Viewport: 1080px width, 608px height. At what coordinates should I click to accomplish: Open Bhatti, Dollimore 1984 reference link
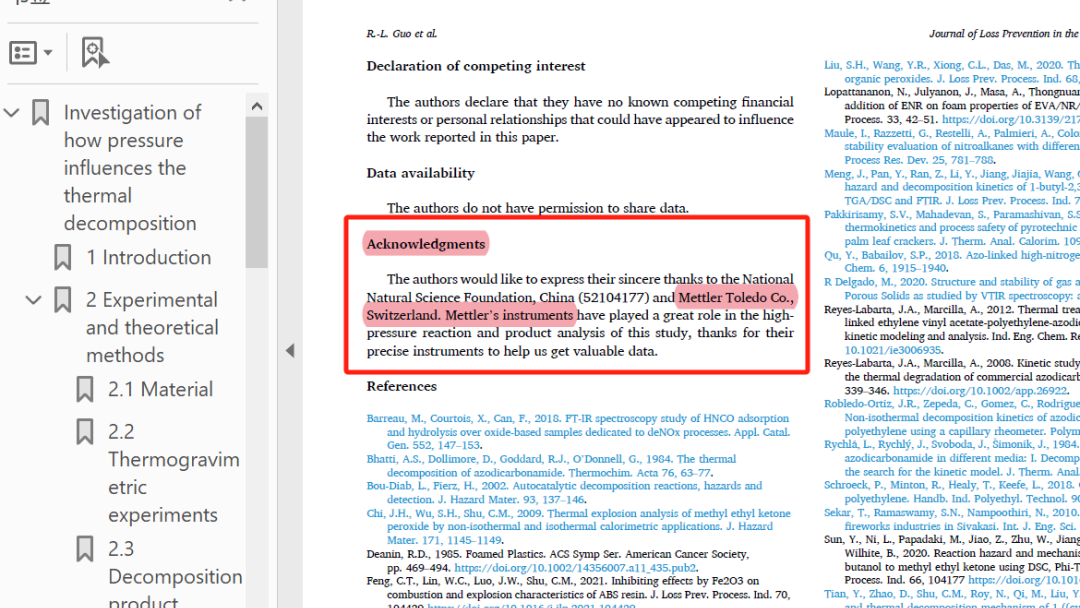(551, 465)
